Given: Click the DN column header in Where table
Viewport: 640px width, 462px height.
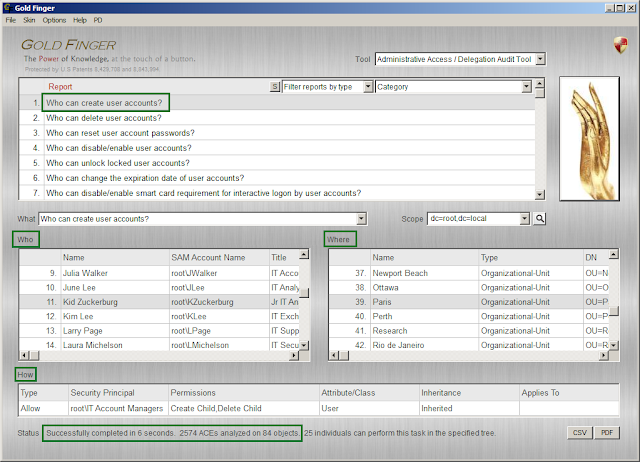Looking at the screenshot, I should click(596, 258).
